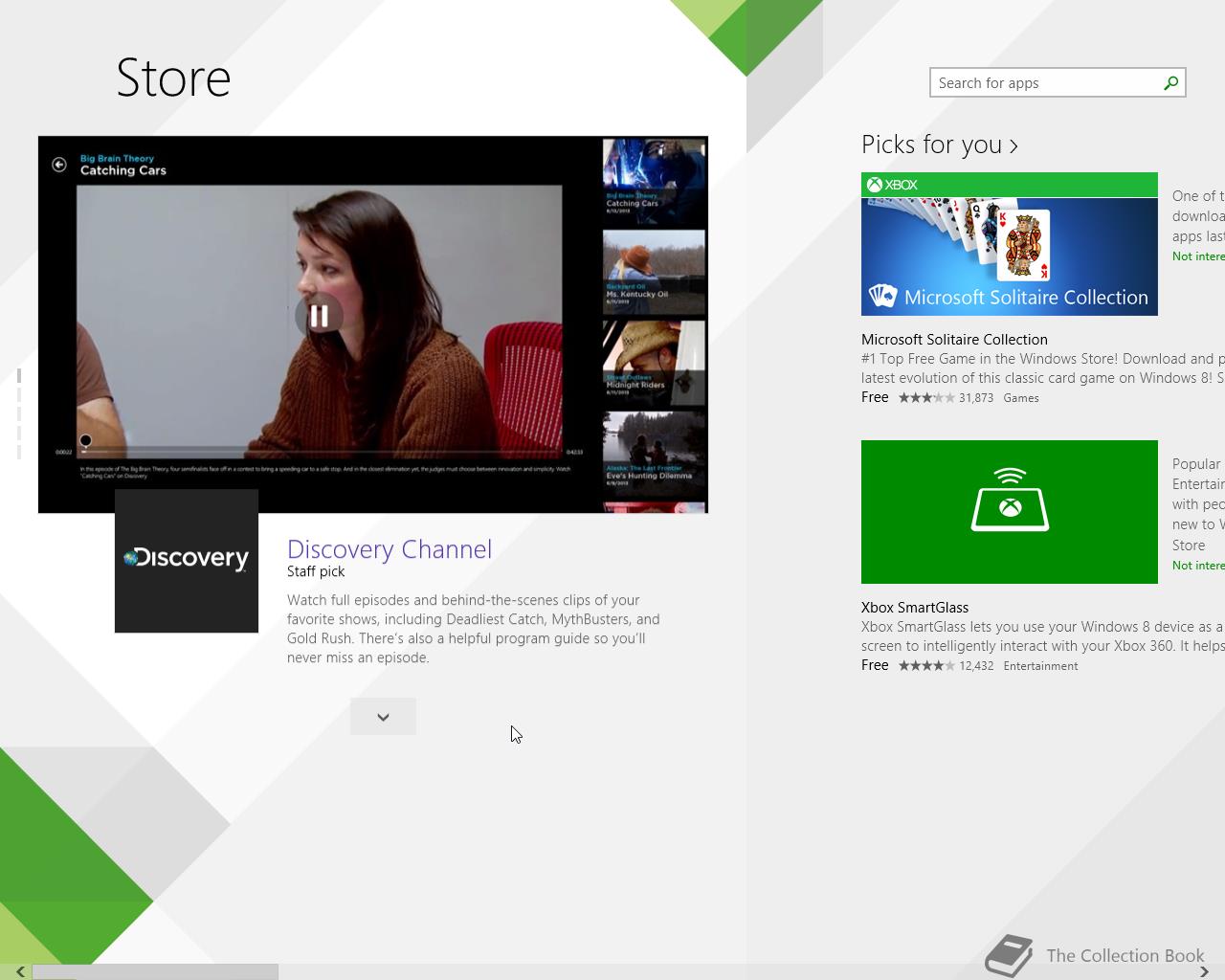Click the Discovery logo tile
The height and width of the screenshot is (980, 1225).
(x=187, y=561)
